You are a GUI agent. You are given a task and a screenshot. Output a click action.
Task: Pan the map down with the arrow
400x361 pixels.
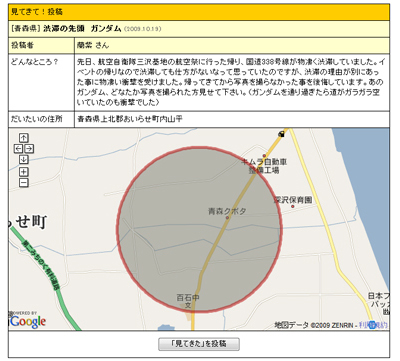(23, 159)
